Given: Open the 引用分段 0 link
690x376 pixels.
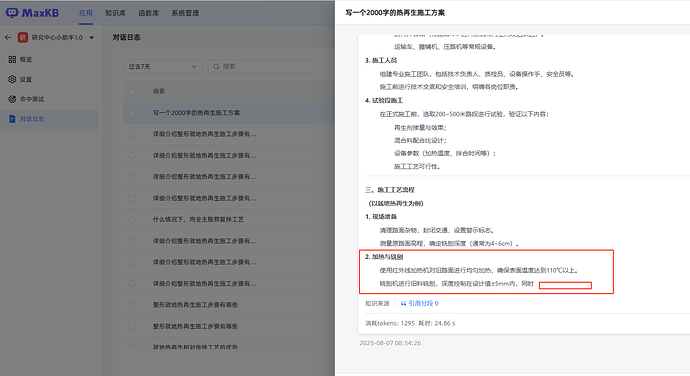Looking at the screenshot, I should pyautogui.click(x=423, y=303).
